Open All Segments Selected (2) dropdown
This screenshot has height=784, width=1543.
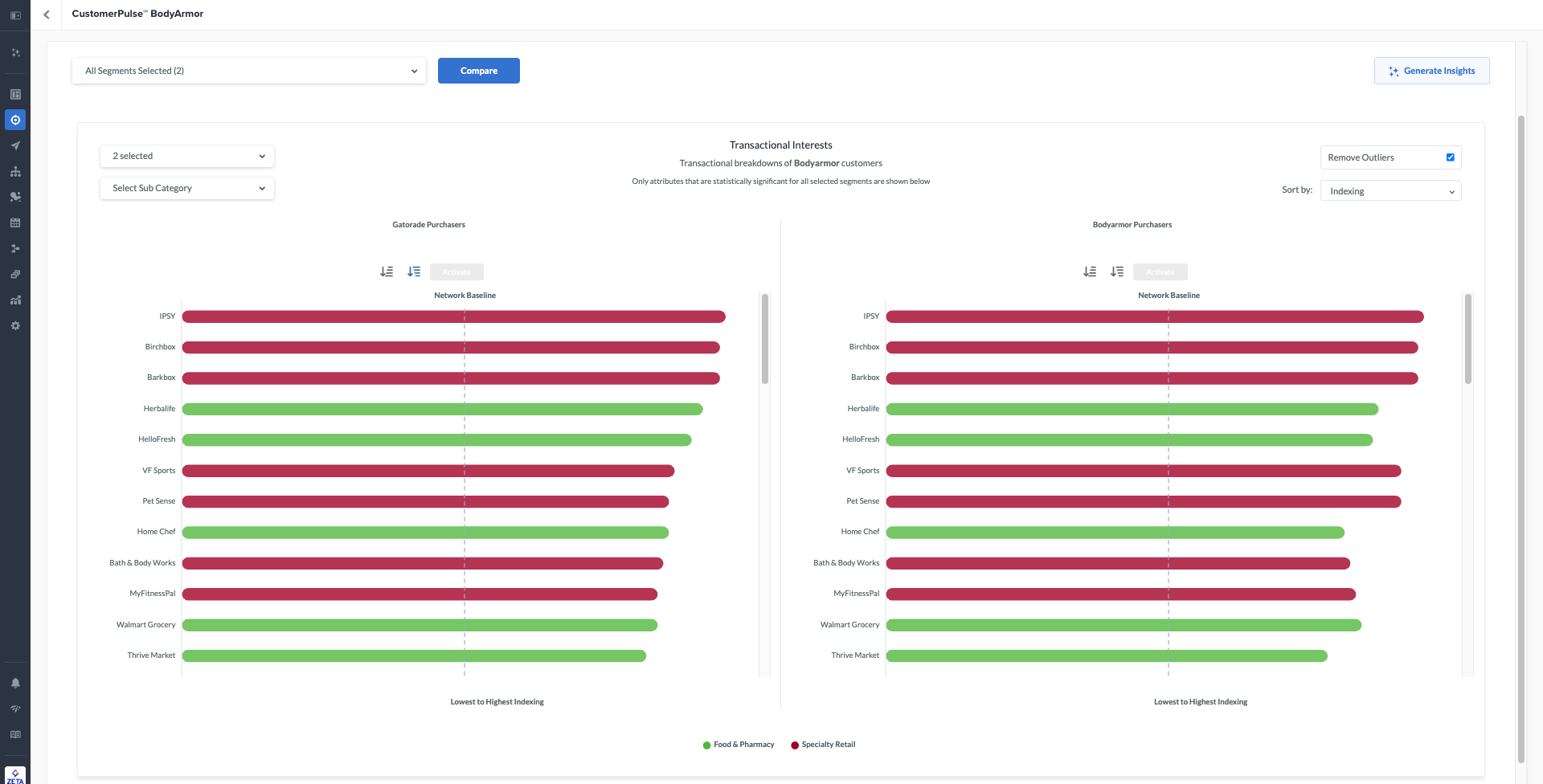click(249, 71)
